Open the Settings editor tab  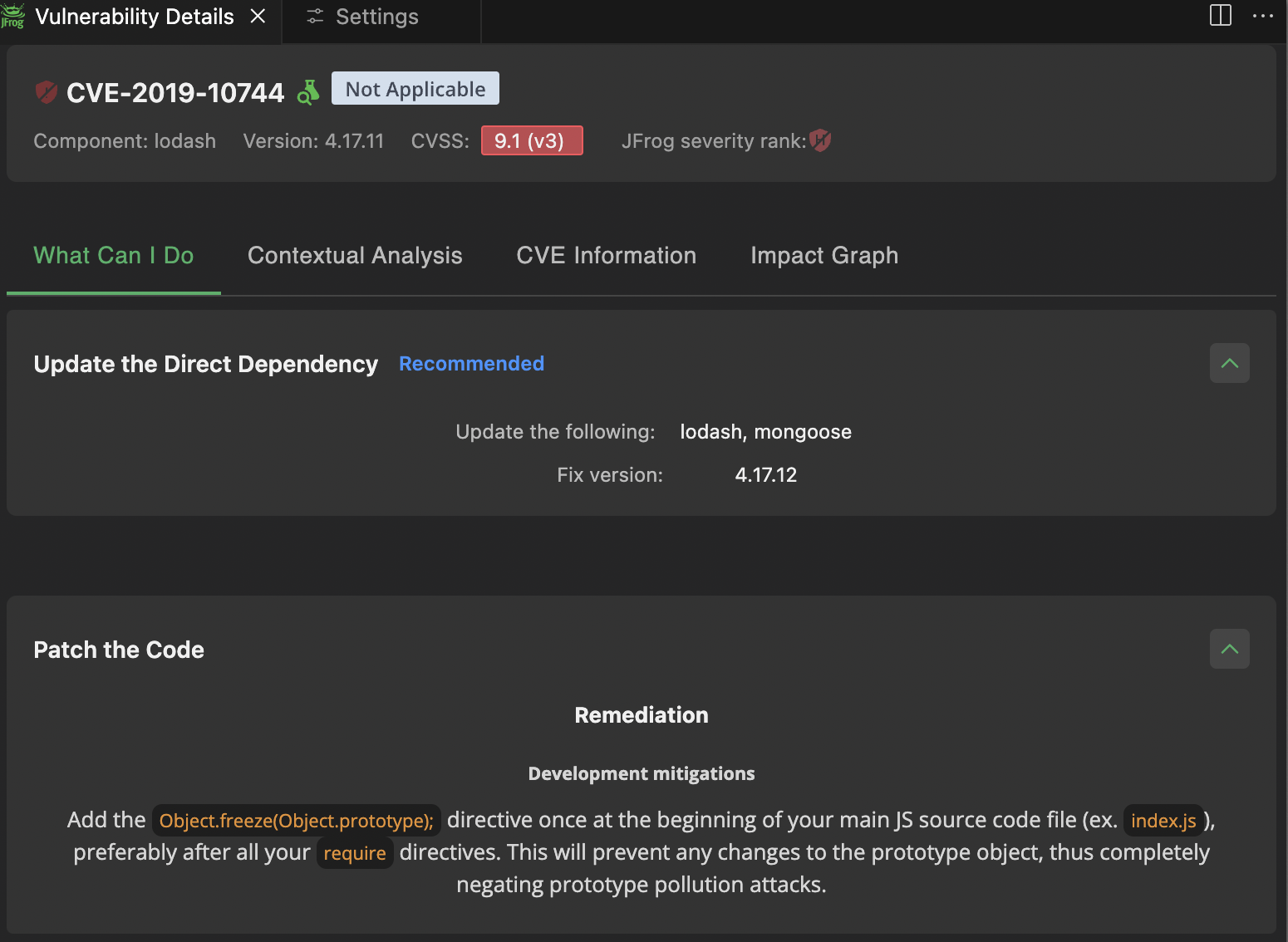(376, 17)
